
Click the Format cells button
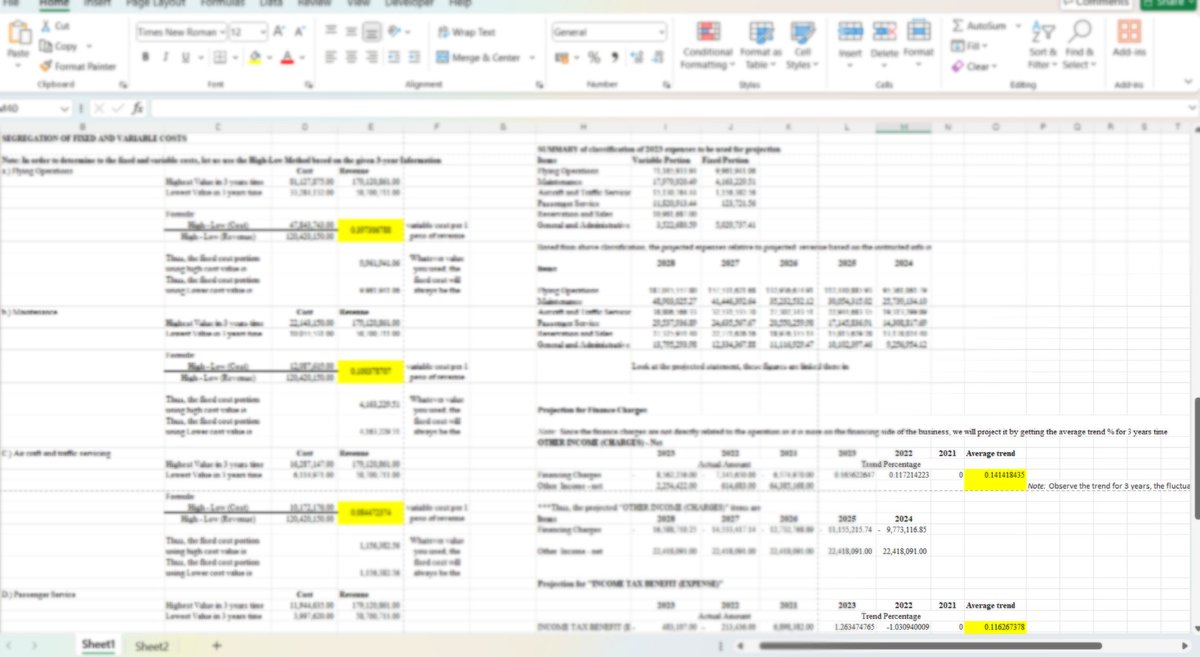[x=919, y=44]
